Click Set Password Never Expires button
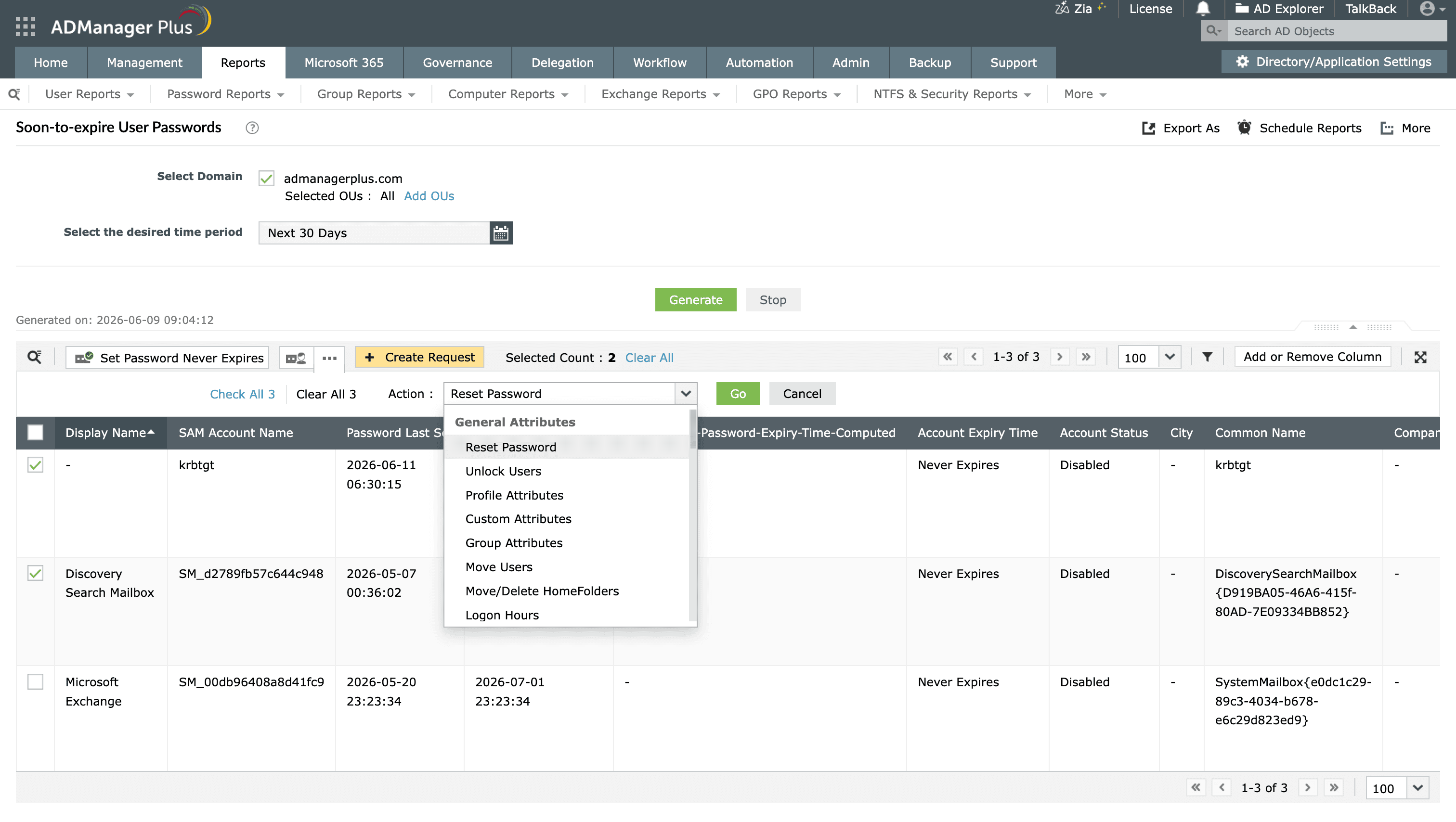Image resolution: width=1456 pixels, height=822 pixels. coord(167,358)
